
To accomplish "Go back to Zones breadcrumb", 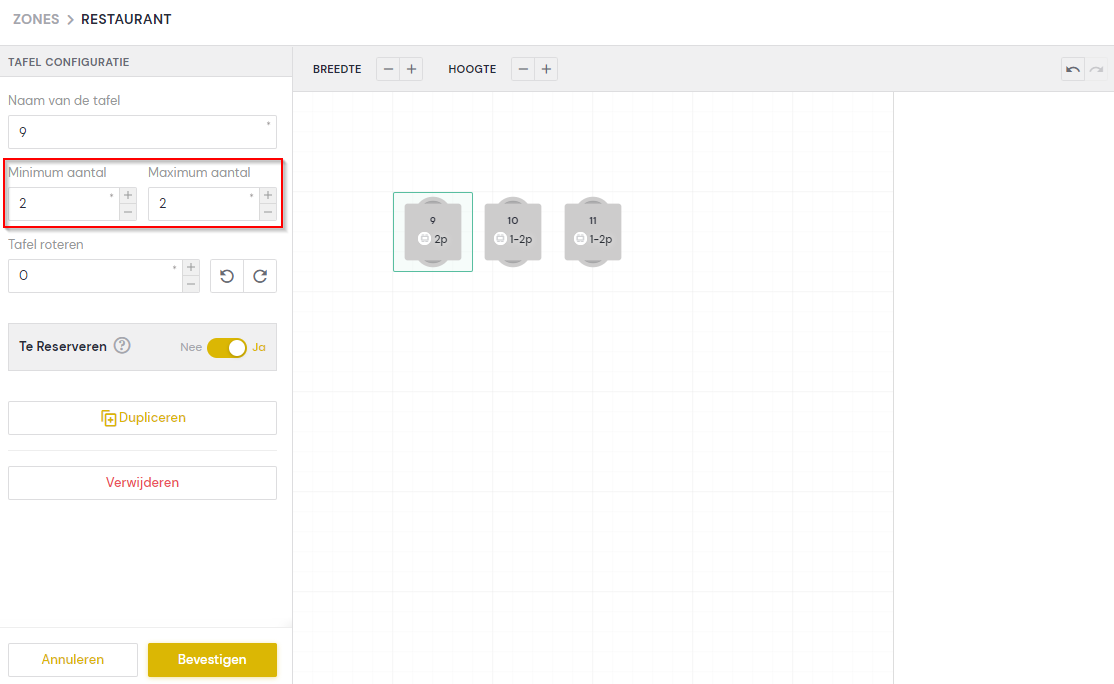I will tap(36, 19).
